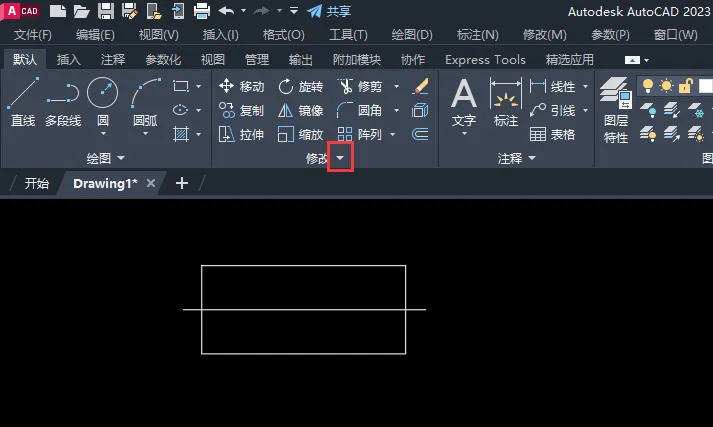
Task: Click the Scale (缩放) tool
Action: pyautogui.click(x=301, y=134)
